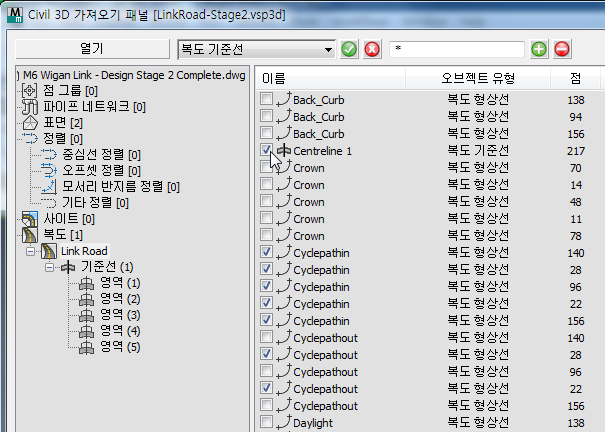Click the 기준선 (1) baseline icon
605x432 pixels.
[68, 267]
